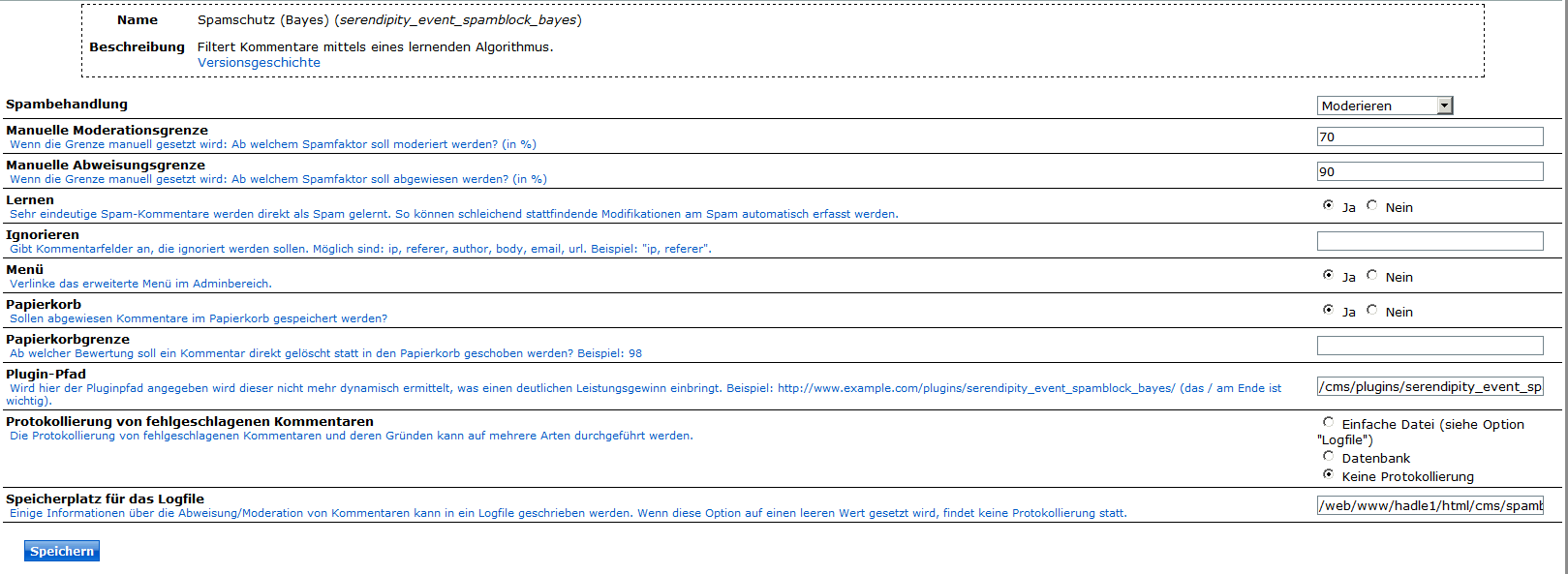Click the Logfile storage path field
1568x574 pixels.
click(x=1430, y=505)
